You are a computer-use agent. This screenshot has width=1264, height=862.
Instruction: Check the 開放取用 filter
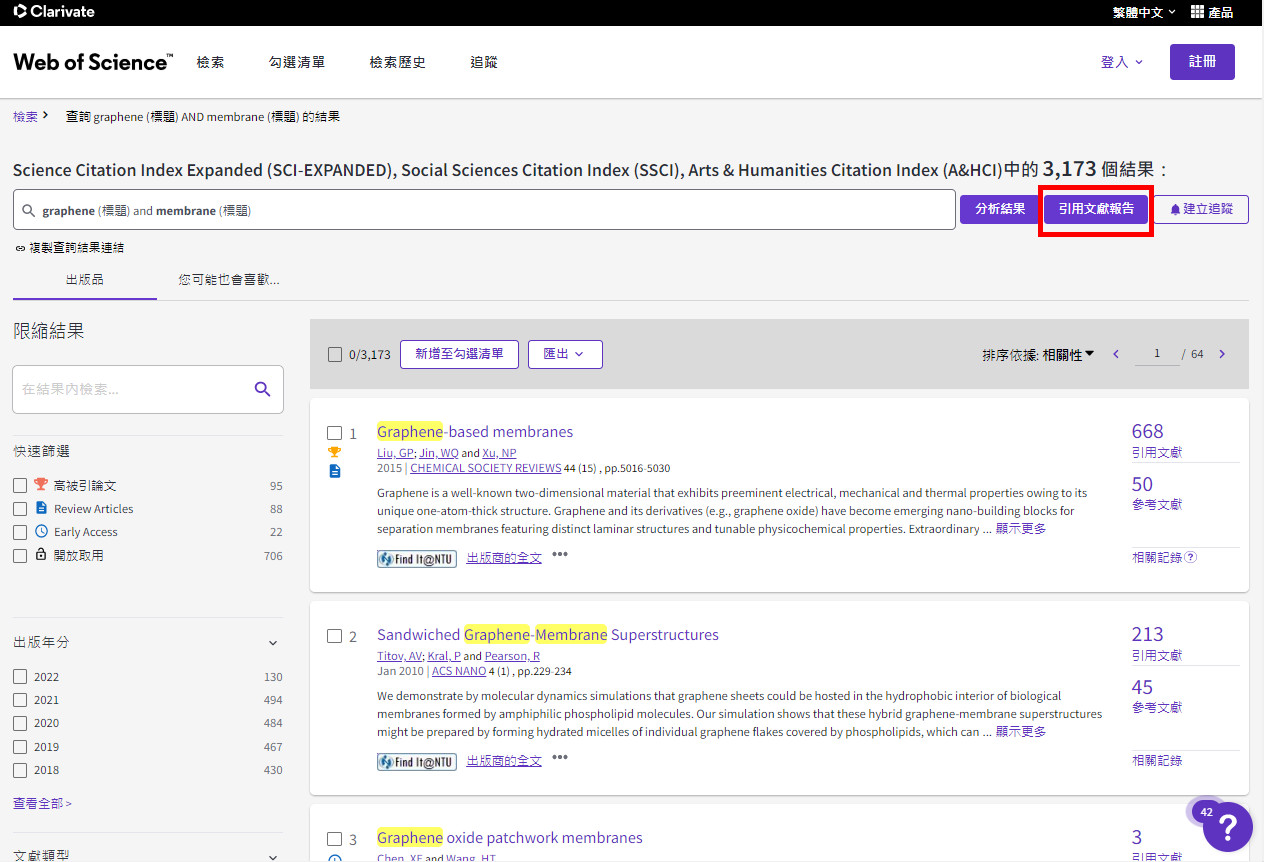point(20,556)
